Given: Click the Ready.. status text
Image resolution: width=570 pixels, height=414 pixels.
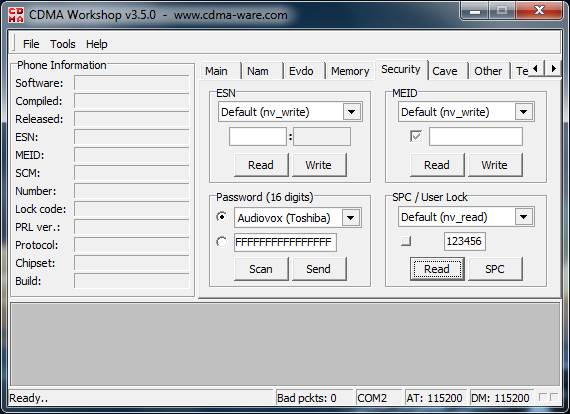Looking at the screenshot, I should [x=29, y=398].
